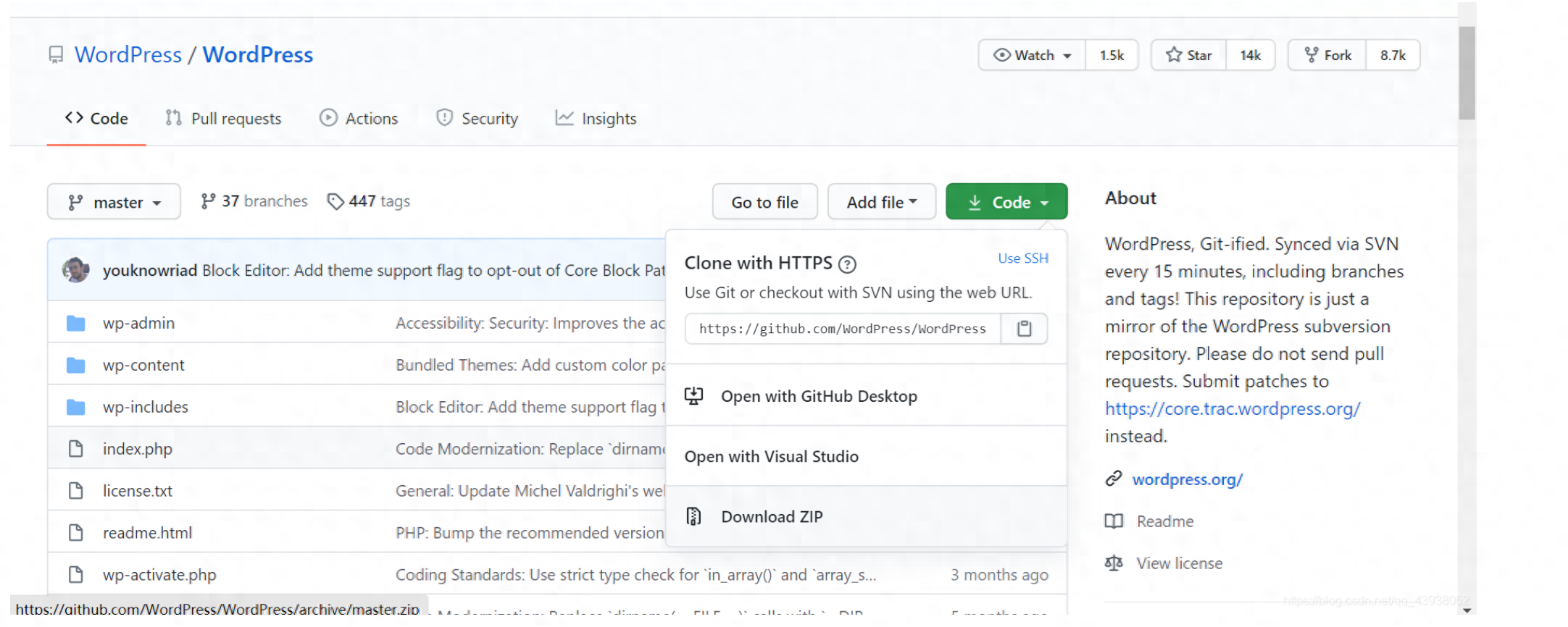
Task: Open the Pull requests tab
Action: tap(223, 118)
